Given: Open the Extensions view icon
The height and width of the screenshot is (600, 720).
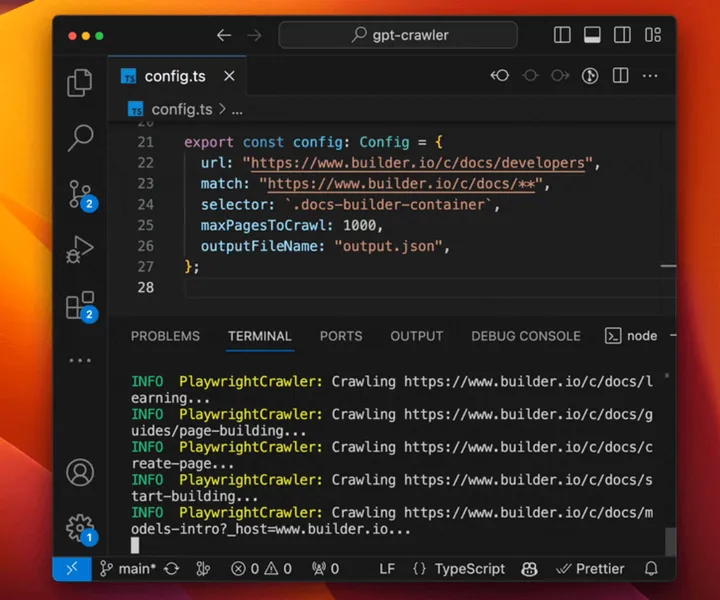Looking at the screenshot, I should coord(80,305).
